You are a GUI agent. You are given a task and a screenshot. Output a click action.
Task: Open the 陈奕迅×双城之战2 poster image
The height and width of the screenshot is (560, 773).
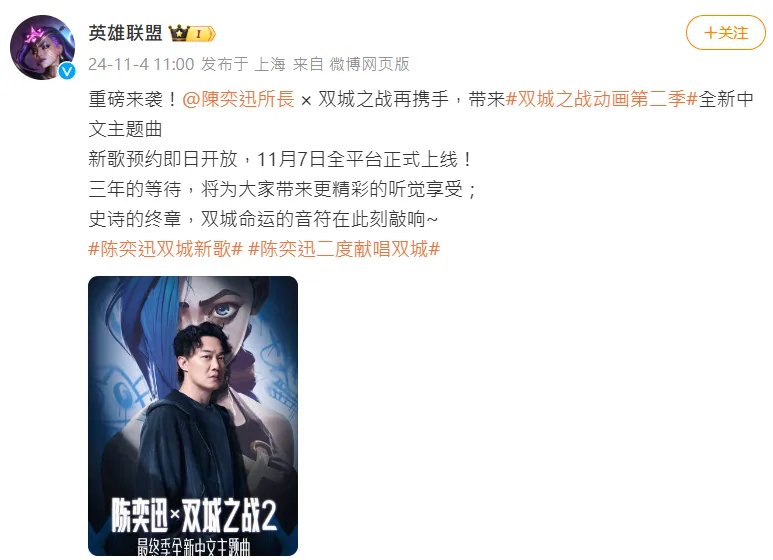(x=193, y=416)
